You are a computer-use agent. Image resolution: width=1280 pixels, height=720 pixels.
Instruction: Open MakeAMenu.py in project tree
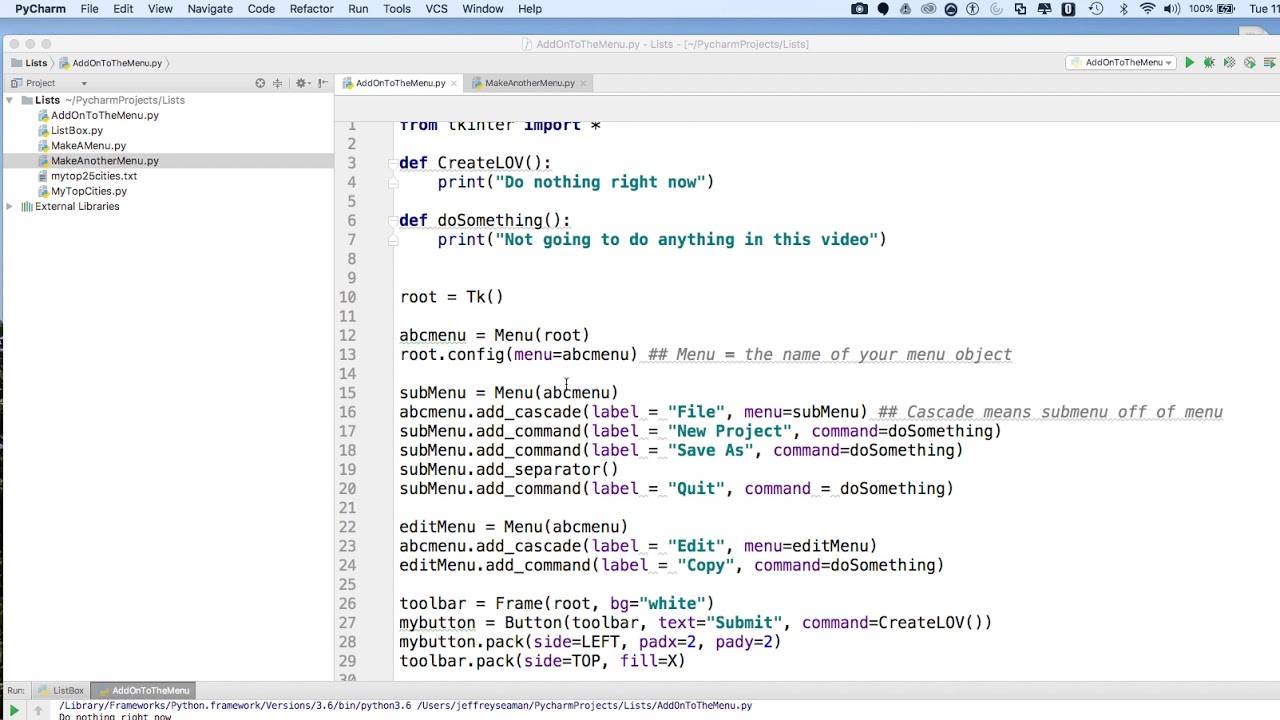point(88,145)
